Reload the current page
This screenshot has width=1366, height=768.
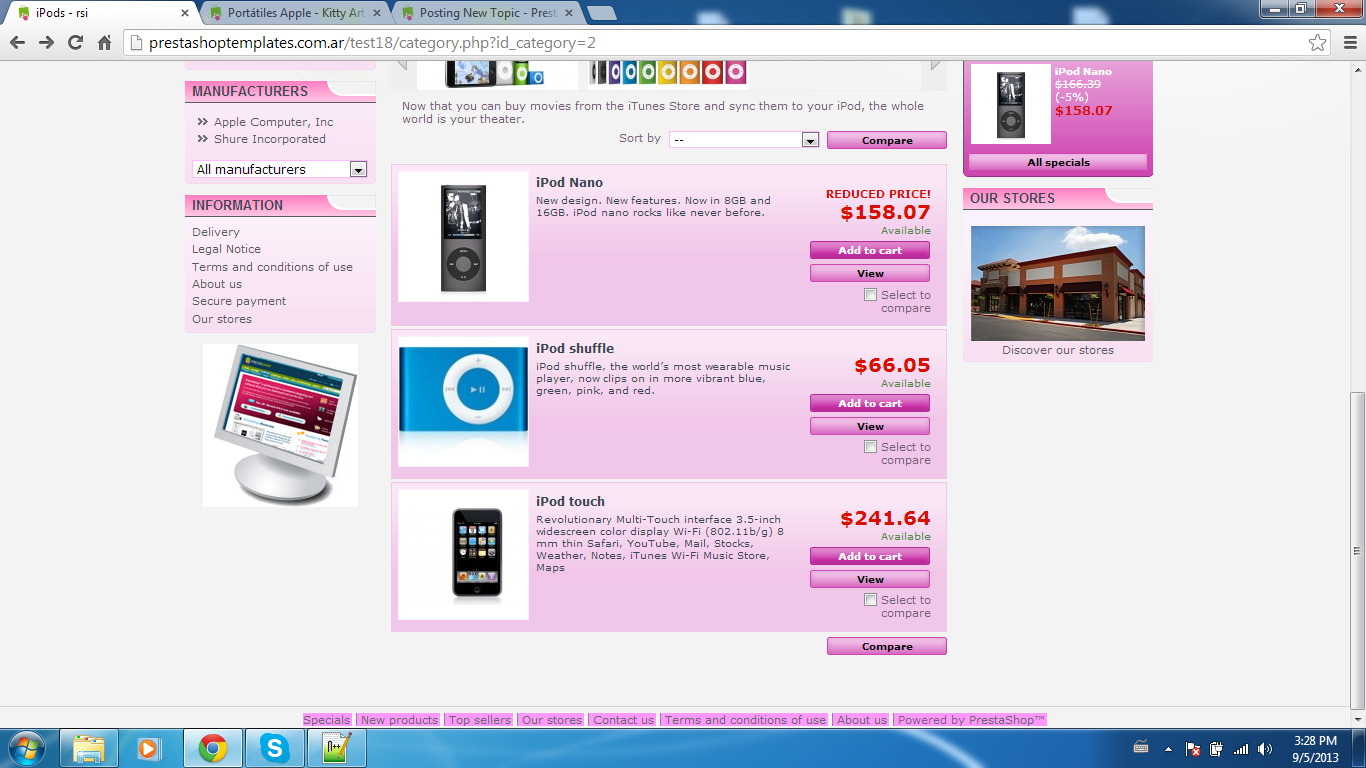click(75, 42)
